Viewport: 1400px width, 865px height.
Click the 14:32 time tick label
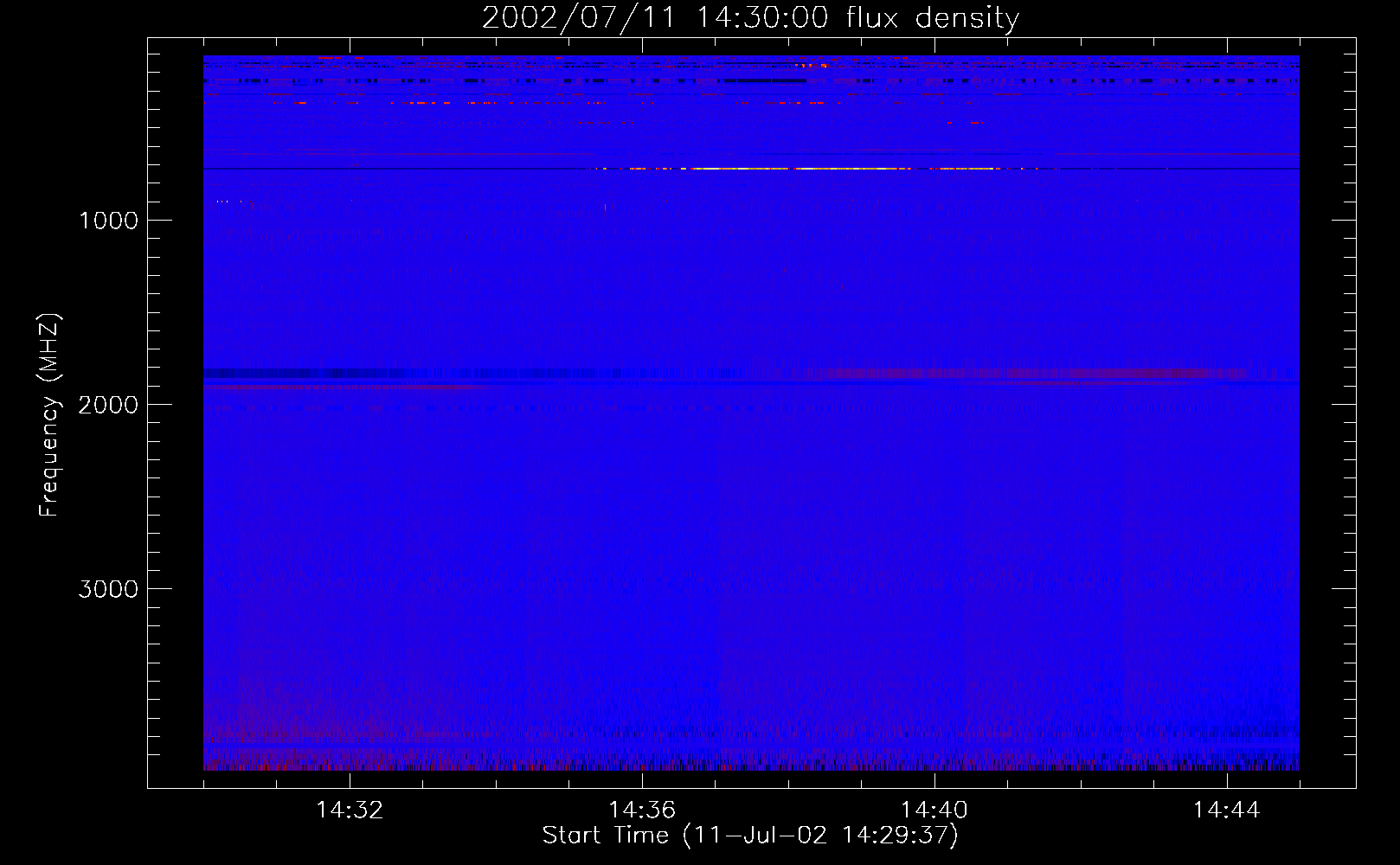point(350,811)
